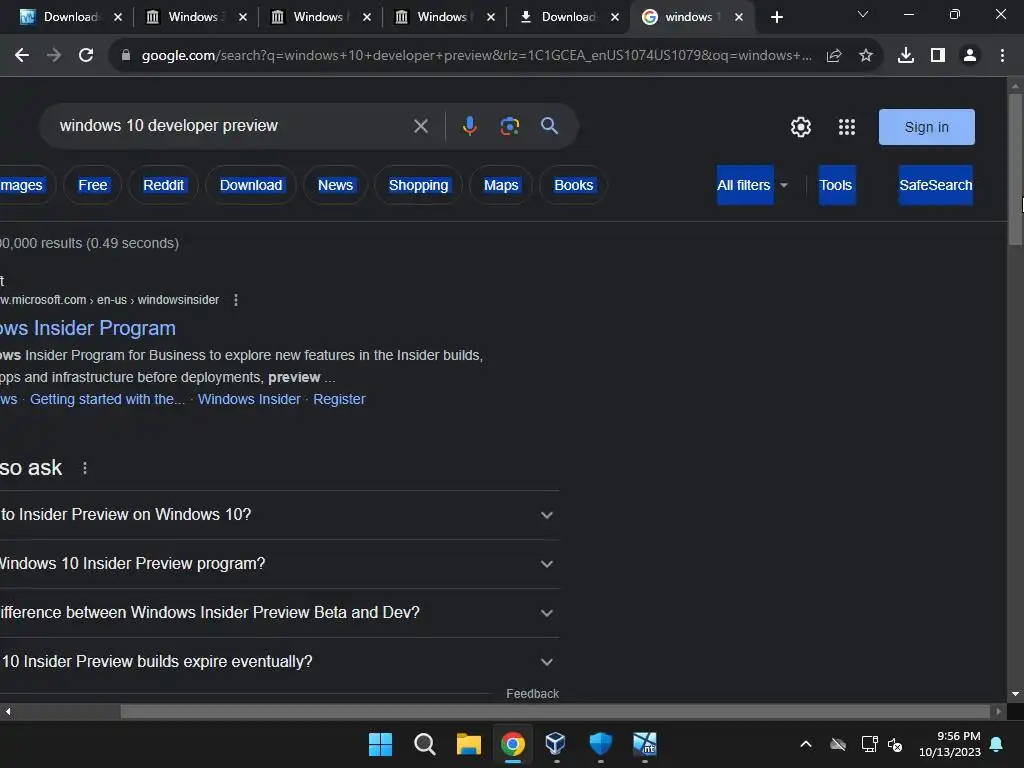Viewport: 1024px width, 768px height.
Task: Select the Maps filter chip
Action: coord(501,185)
